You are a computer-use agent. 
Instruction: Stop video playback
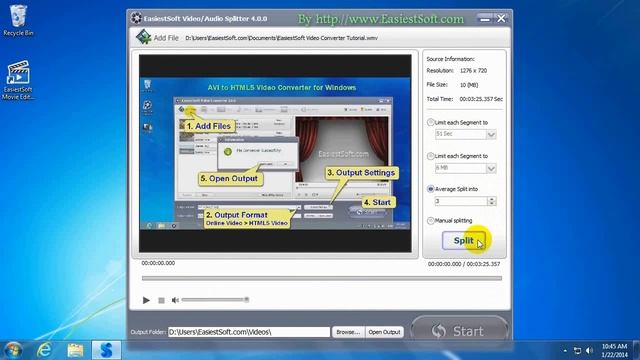click(x=161, y=300)
